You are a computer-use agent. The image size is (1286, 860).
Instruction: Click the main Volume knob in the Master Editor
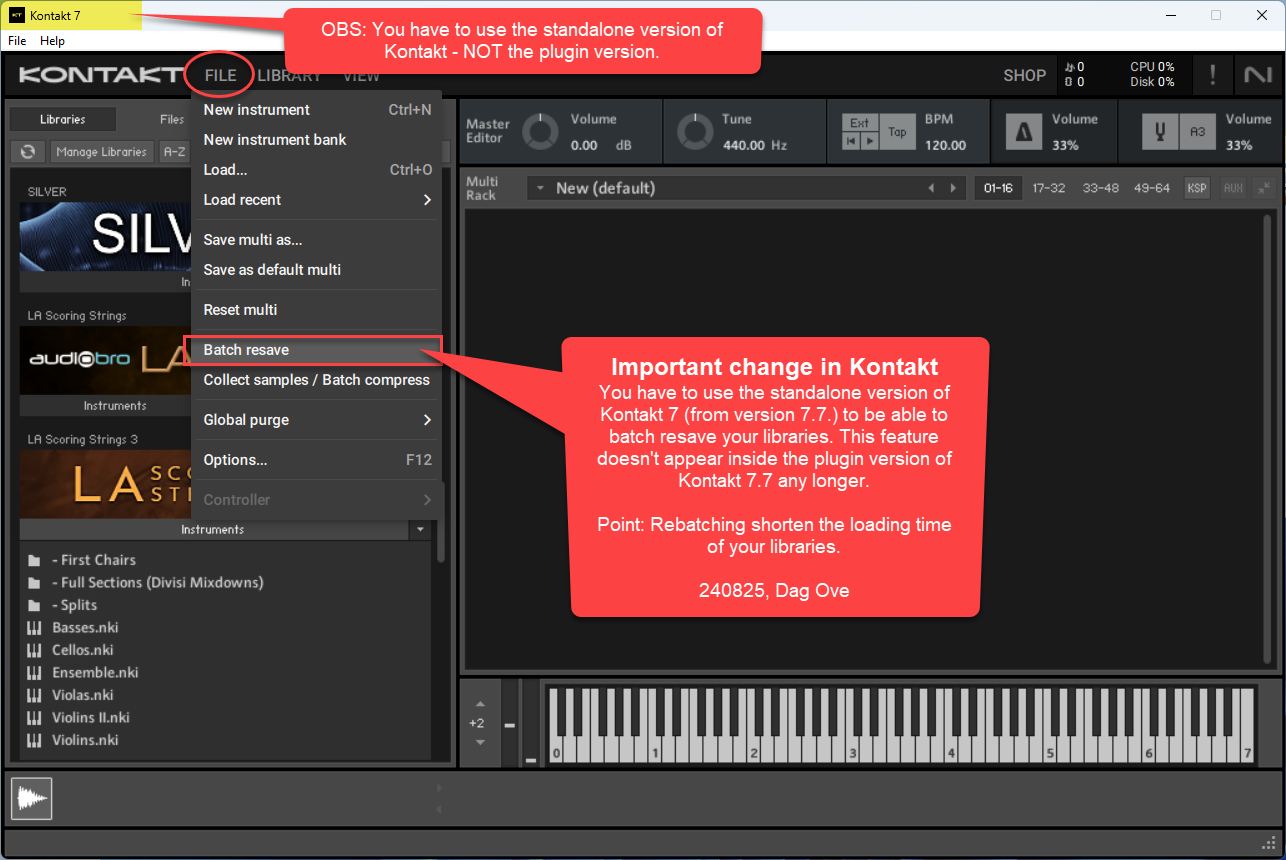click(540, 130)
